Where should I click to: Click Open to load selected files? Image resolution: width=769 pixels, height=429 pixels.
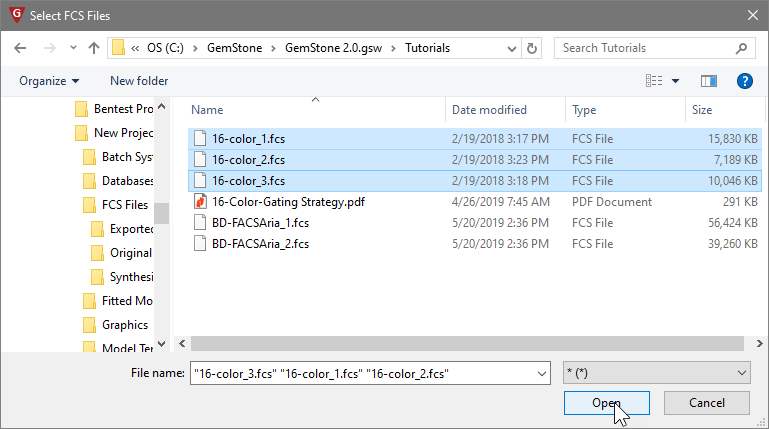pyautogui.click(x=607, y=403)
